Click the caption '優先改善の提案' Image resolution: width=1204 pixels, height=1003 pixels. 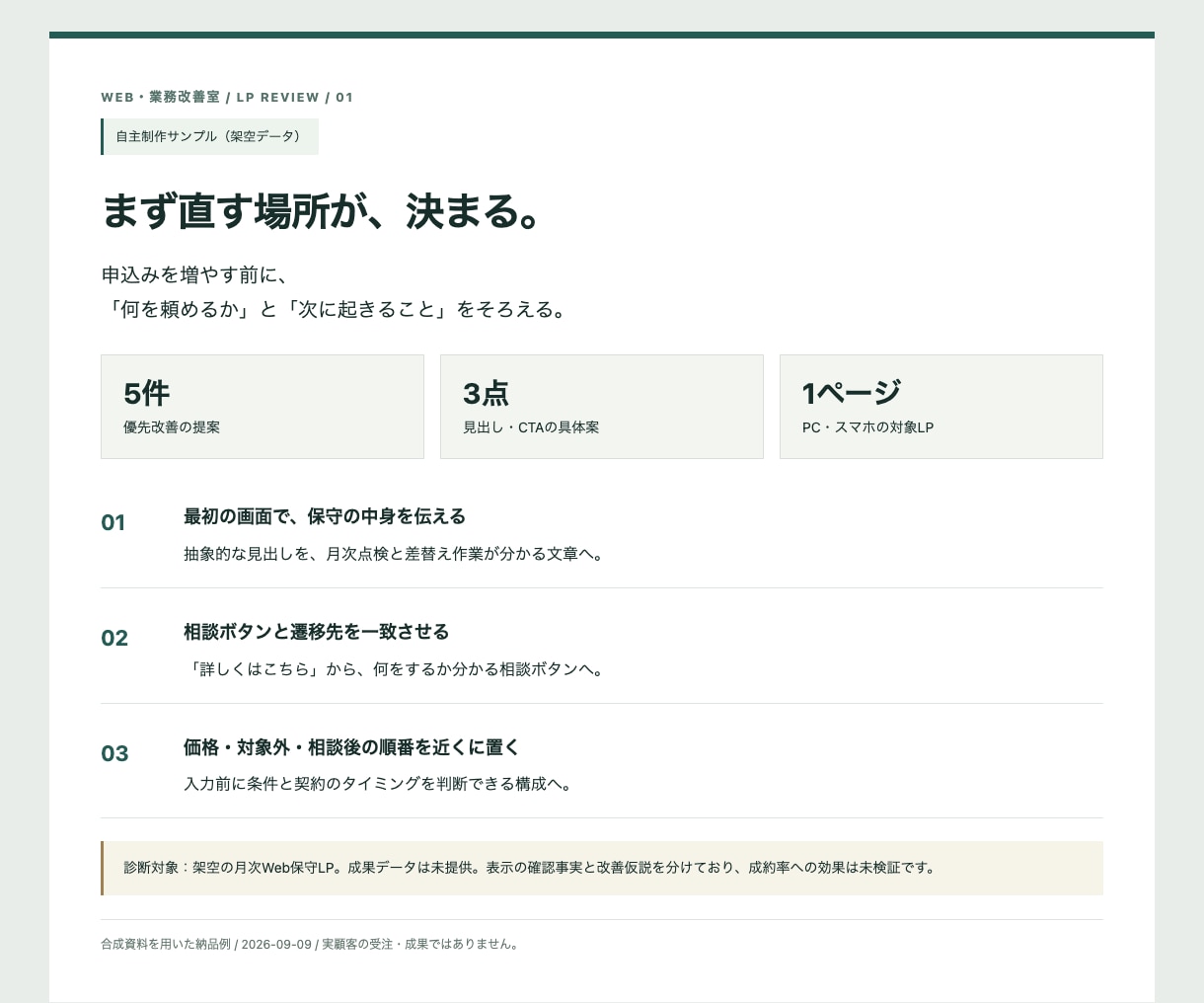(x=172, y=427)
